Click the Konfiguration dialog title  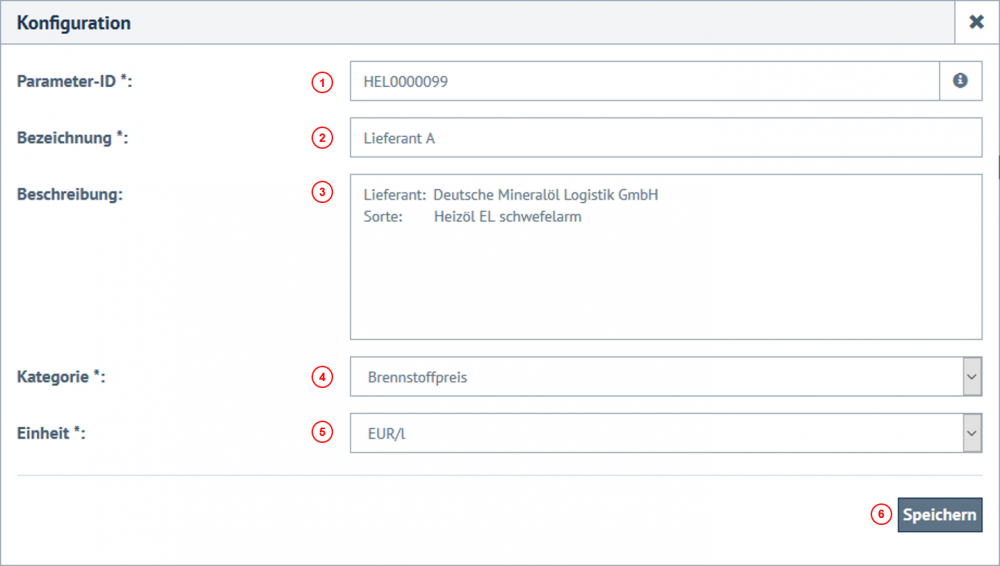pyautogui.click(x=74, y=22)
